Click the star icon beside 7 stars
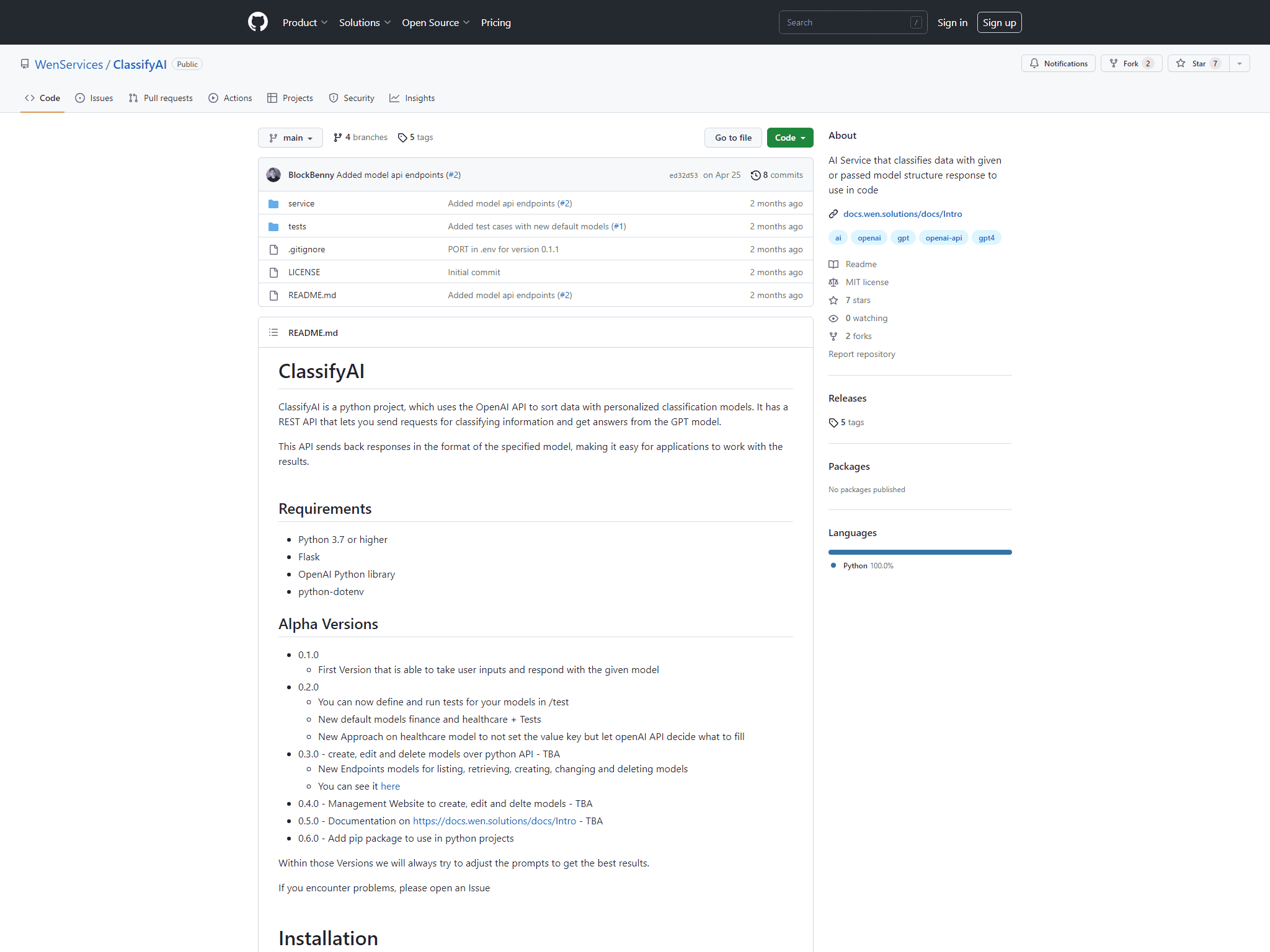Screen dimensions: 1270x952 click(x=833, y=300)
